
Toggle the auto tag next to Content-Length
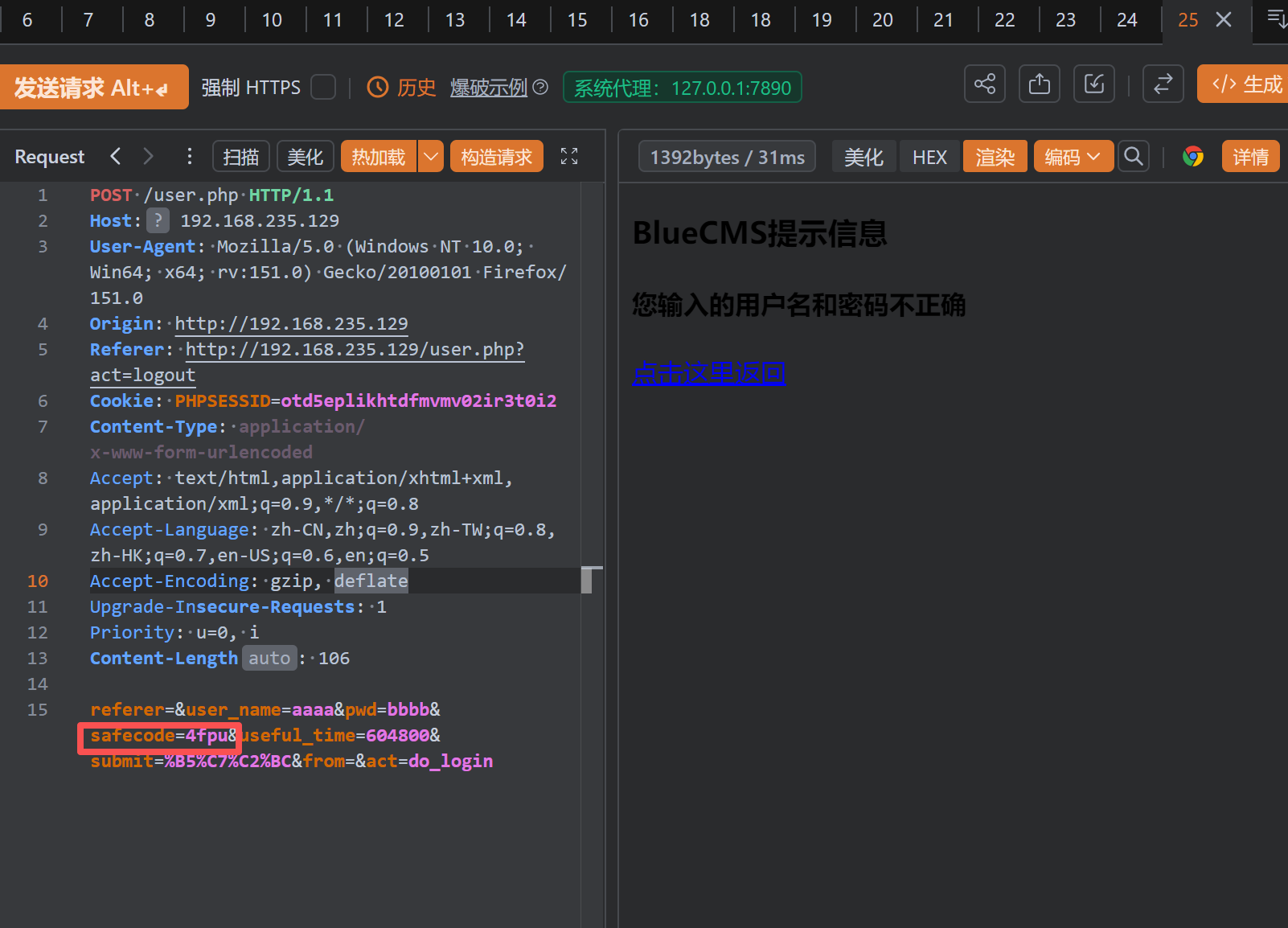pos(269,658)
